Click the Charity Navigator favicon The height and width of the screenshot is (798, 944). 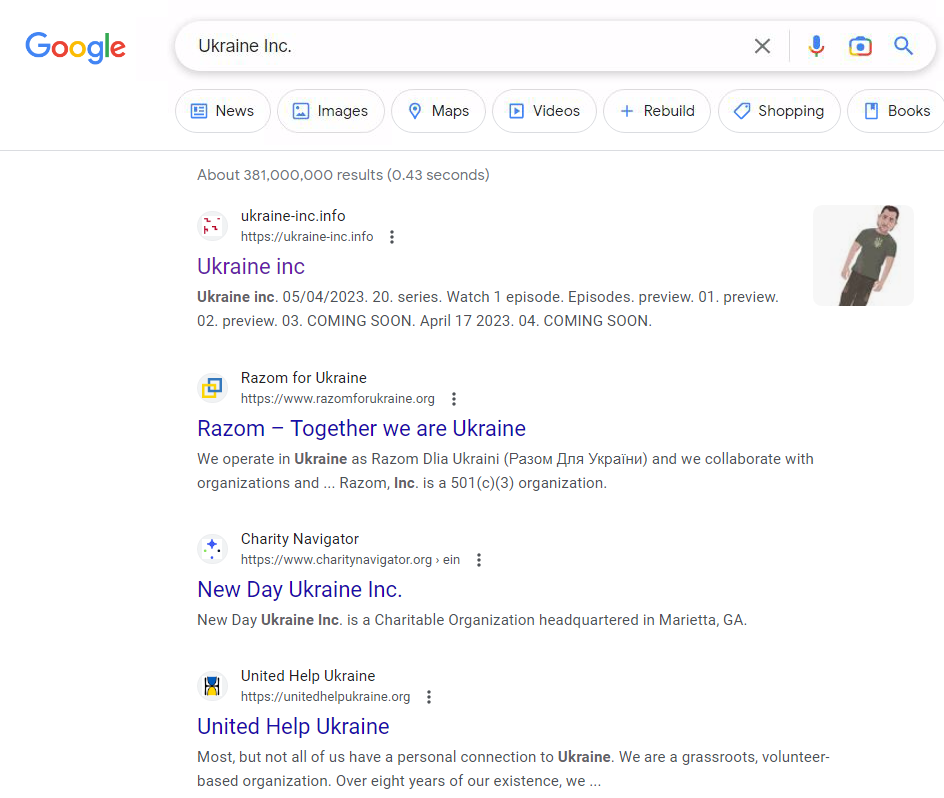(x=212, y=549)
